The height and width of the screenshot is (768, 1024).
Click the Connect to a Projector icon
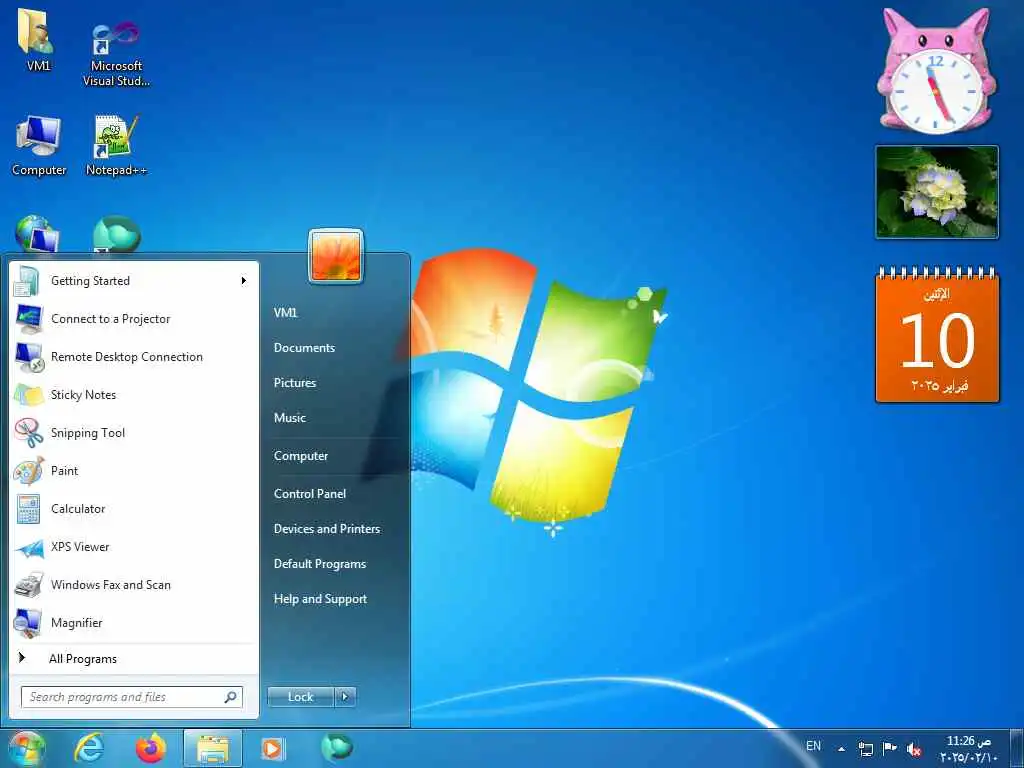pyautogui.click(x=28, y=319)
